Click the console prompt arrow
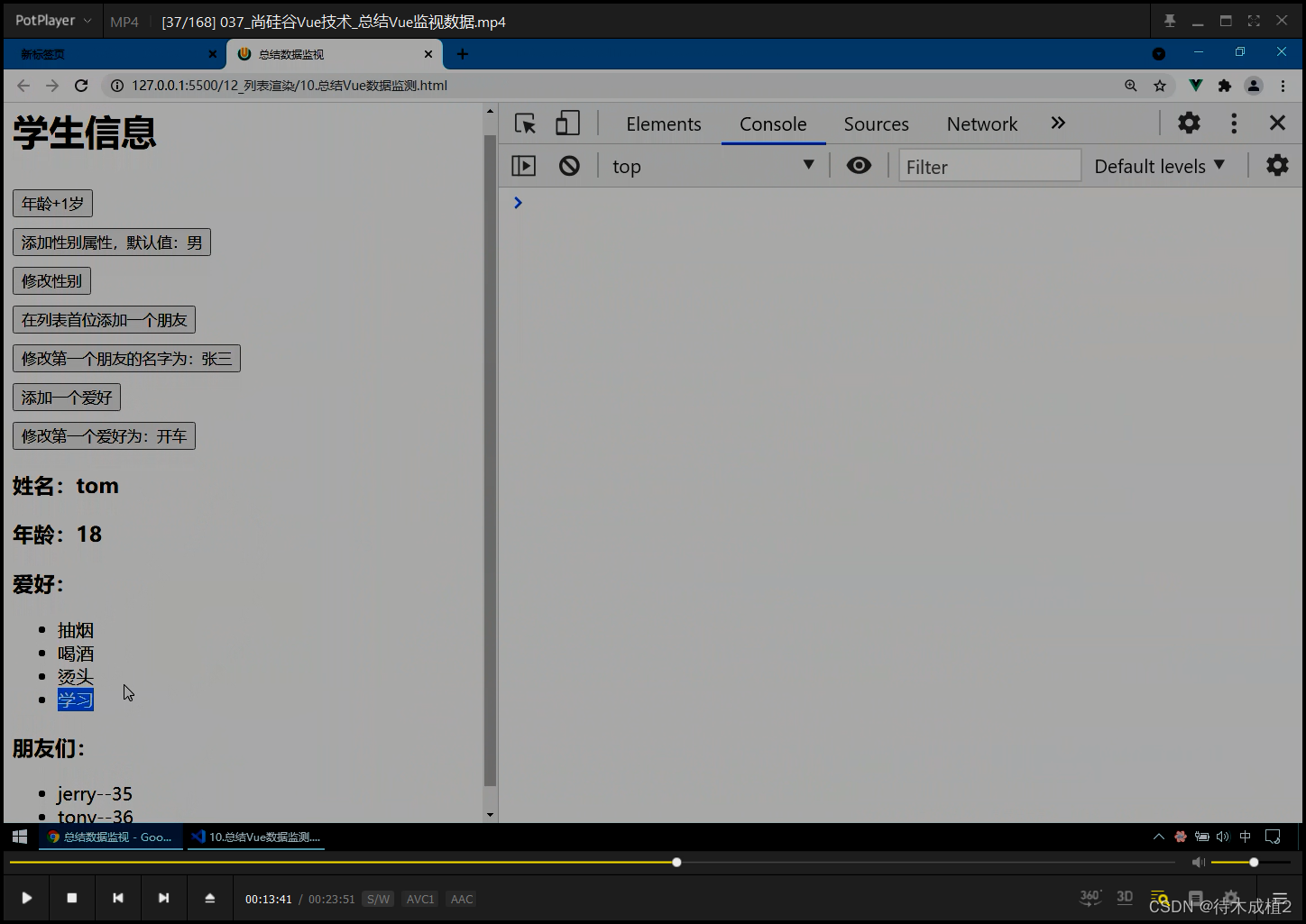This screenshot has width=1306, height=924. coord(518,203)
